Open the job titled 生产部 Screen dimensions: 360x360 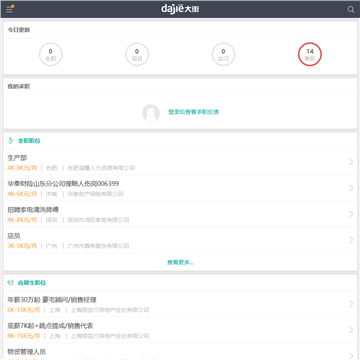(17, 158)
